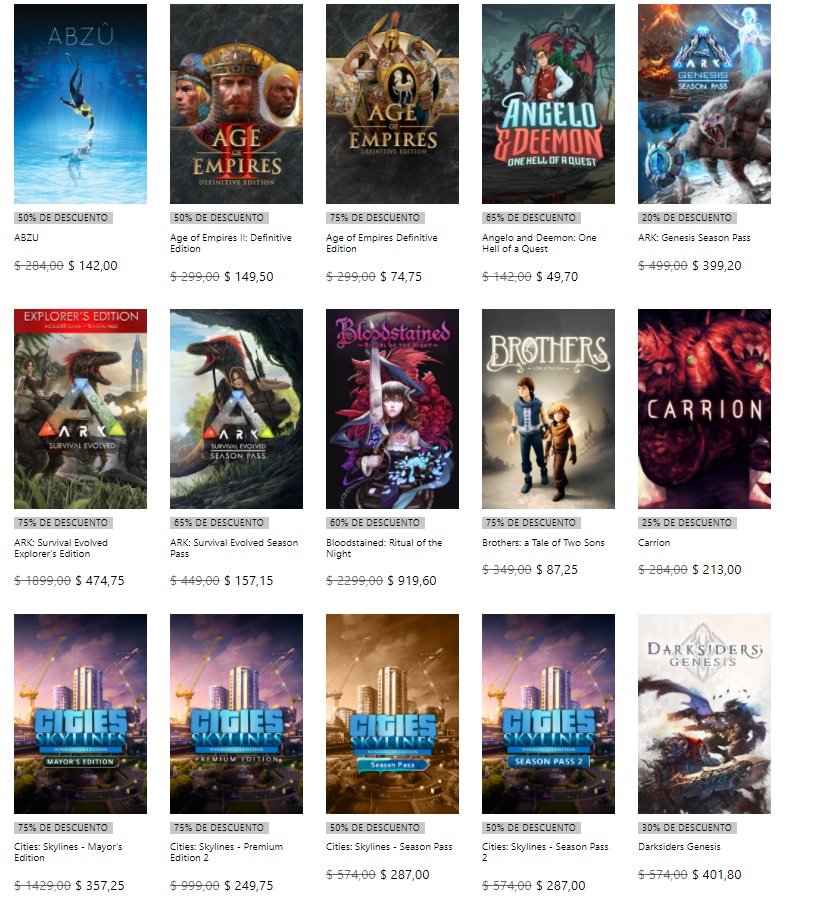818x909 pixels.
Task: Select 'Cities: Skylines - Season Pass 2' title
Action: click(545, 852)
